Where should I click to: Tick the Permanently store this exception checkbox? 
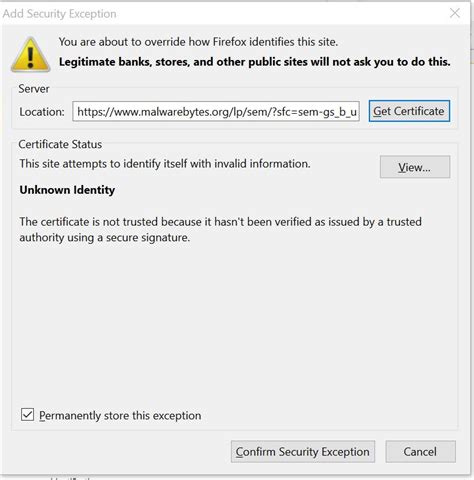27,415
